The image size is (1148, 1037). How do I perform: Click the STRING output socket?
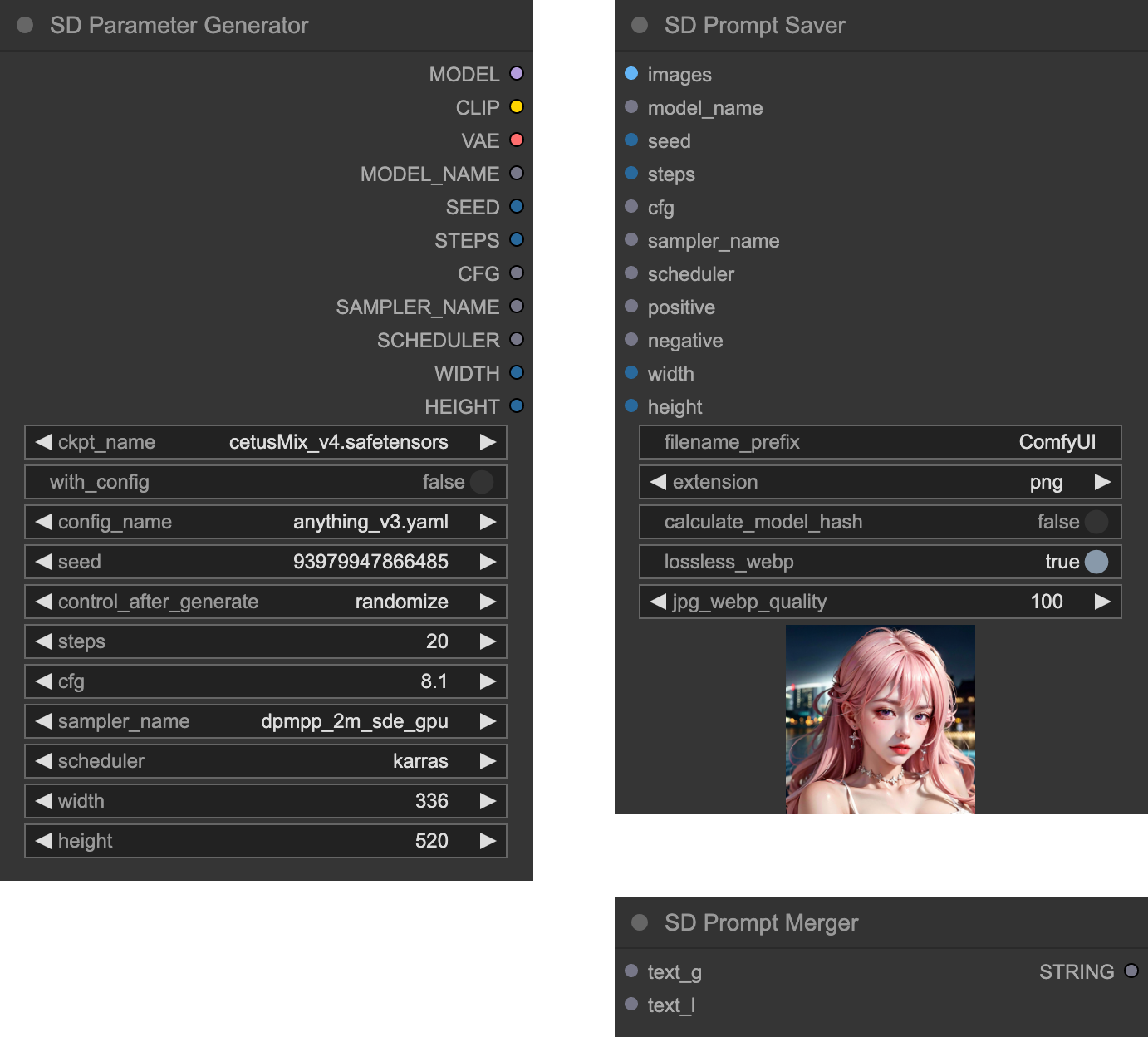(1131, 971)
